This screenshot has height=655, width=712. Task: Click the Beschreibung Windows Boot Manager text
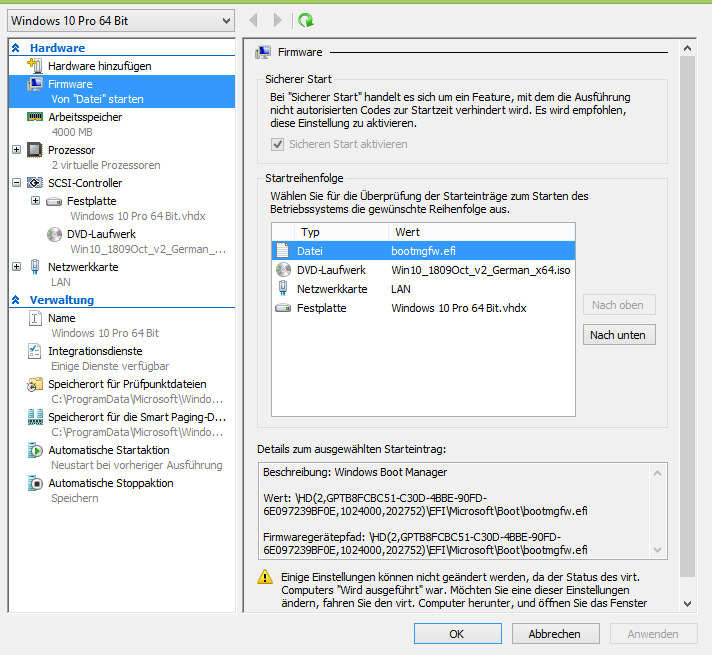355,472
